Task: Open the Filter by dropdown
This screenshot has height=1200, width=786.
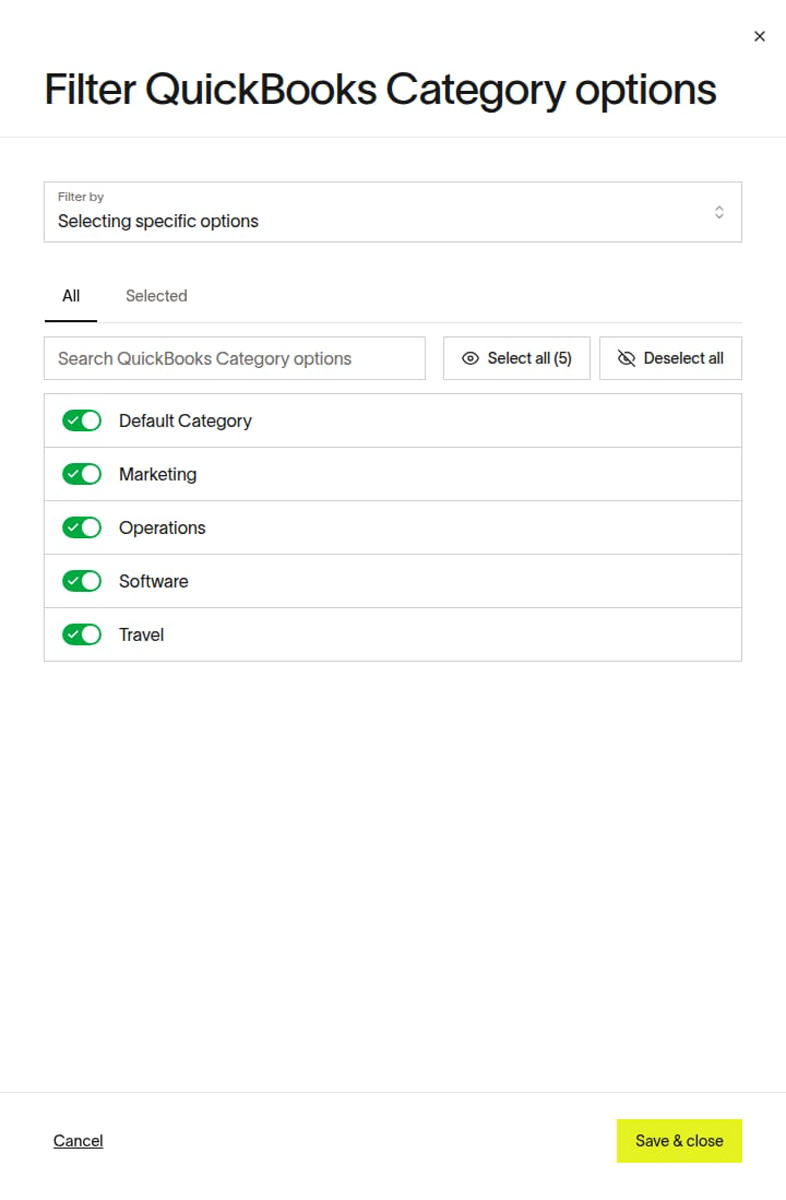Action: (x=393, y=212)
